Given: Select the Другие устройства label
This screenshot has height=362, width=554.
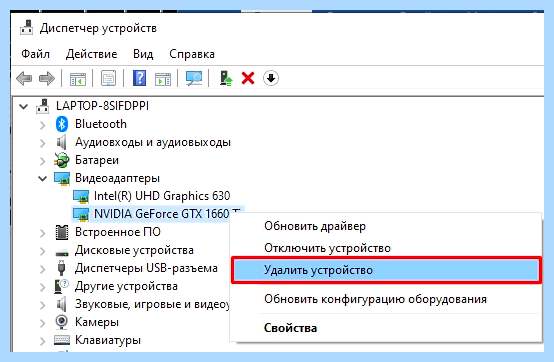Looking at the screenshot, I should click(x=126, y=286).
